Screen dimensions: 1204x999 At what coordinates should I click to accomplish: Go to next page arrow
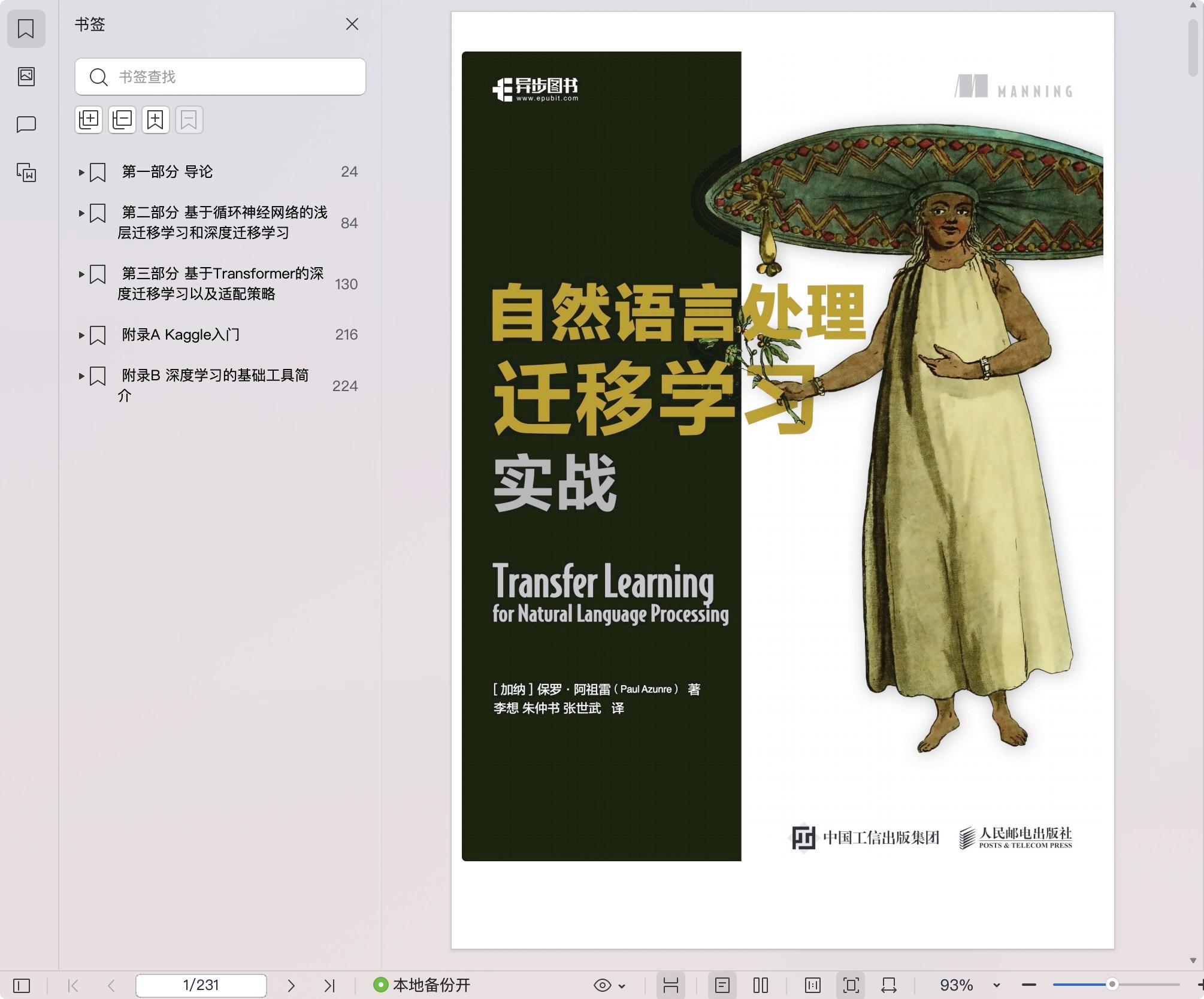point(291,985)
